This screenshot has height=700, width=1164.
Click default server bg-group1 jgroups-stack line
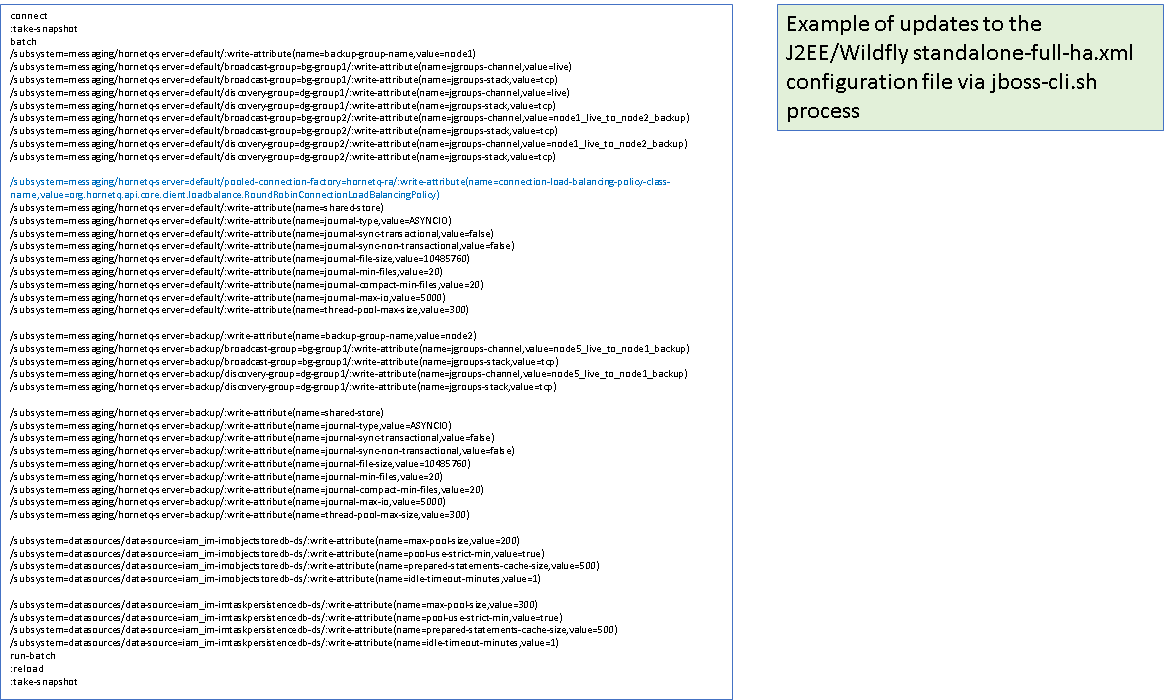284,79
